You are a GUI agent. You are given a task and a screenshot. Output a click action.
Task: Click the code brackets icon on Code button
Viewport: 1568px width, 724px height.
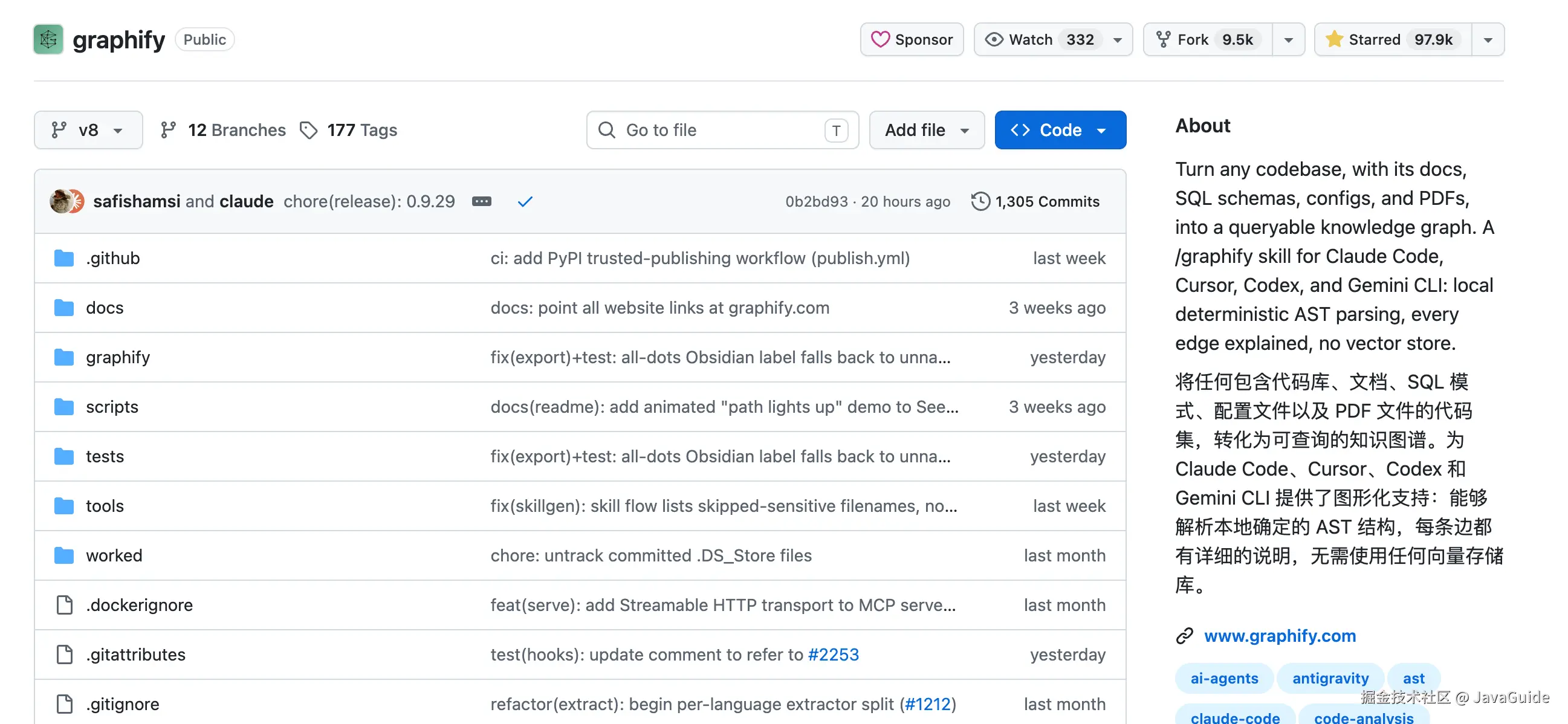coord(1020,129)
